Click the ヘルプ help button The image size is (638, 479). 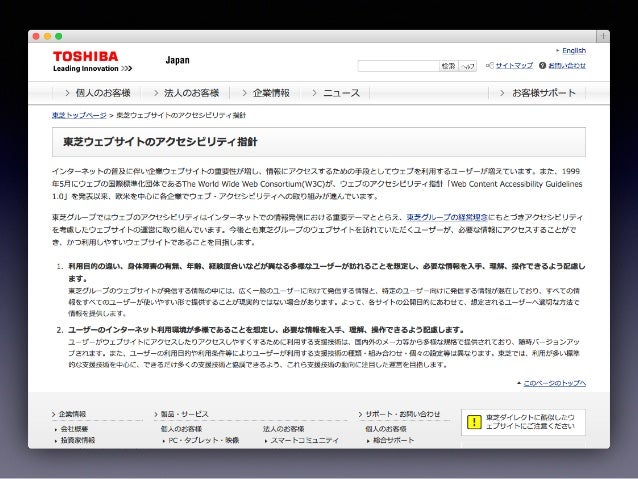[468, 66]
